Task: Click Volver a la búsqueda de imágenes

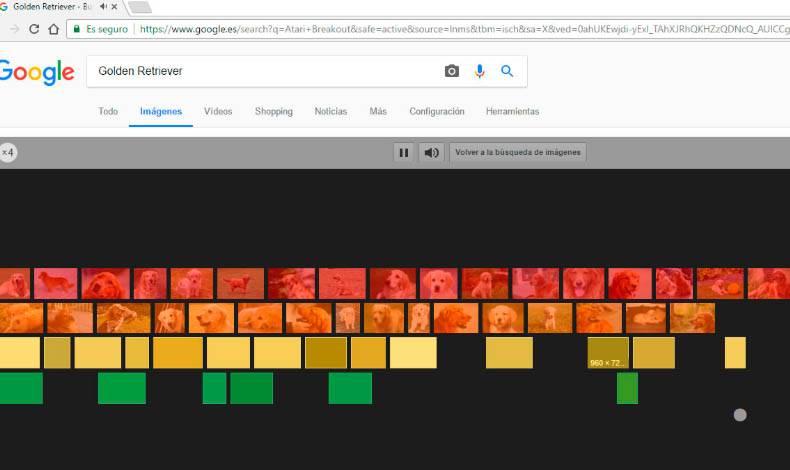Action: point(517,152)
